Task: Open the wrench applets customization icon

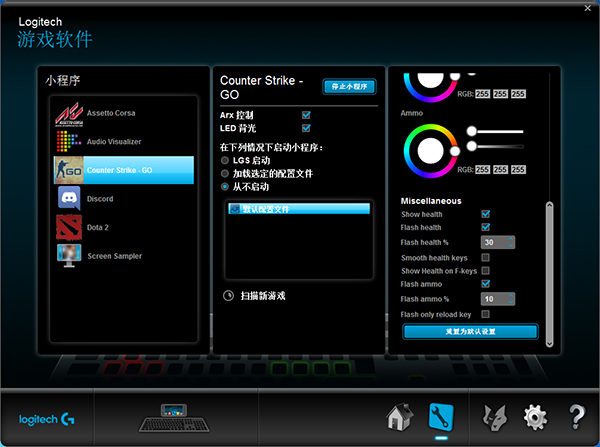Action: click(x=441, y=417)
